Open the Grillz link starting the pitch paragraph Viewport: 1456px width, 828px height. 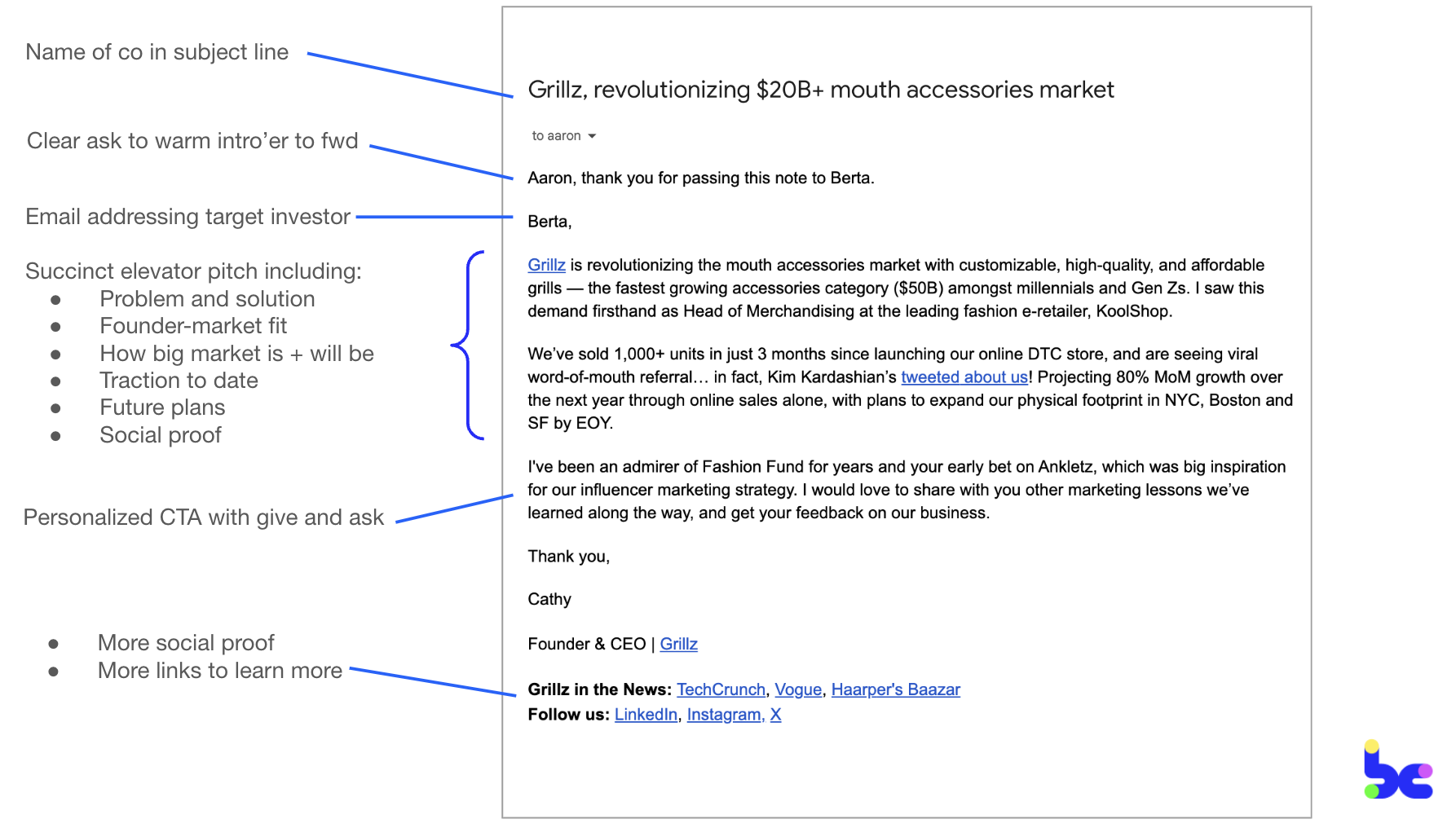point(546,265)
